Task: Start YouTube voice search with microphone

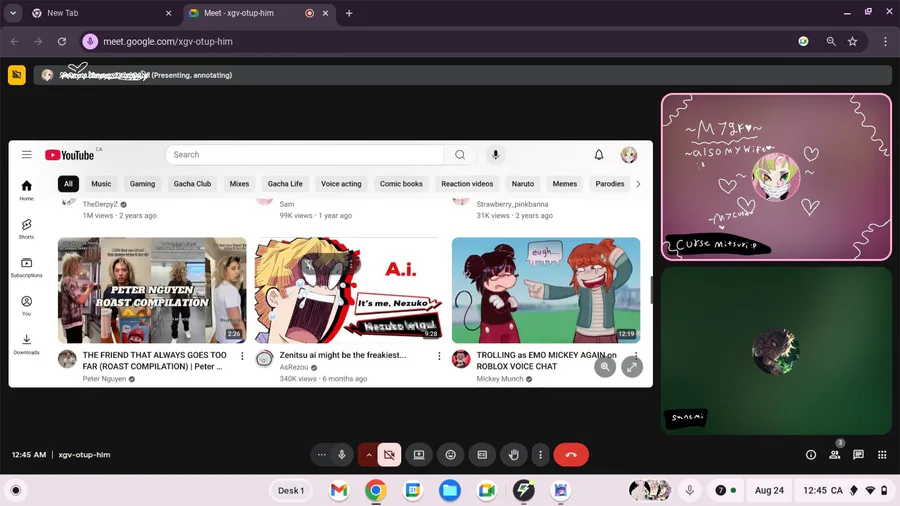Action: pos(495,154)
